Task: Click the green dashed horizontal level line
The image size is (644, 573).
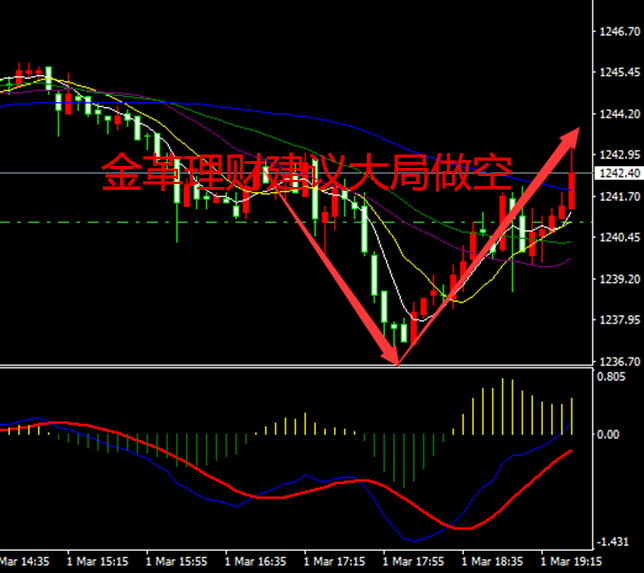Action: (x=100, y=222)
